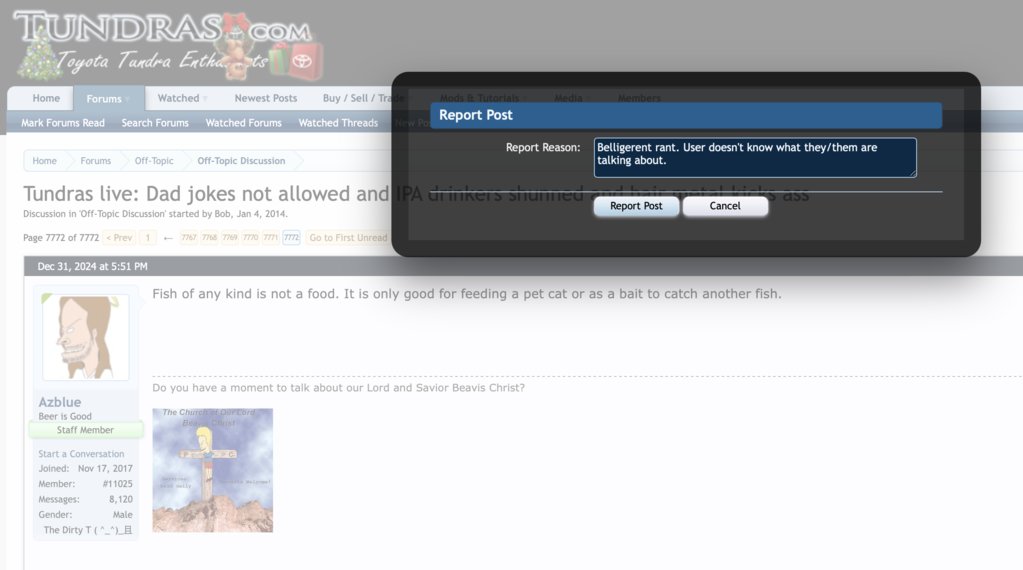Click Start a Conversation link
The height and width of the screenshot is (570, 1023).
click(x=81, y=454)
